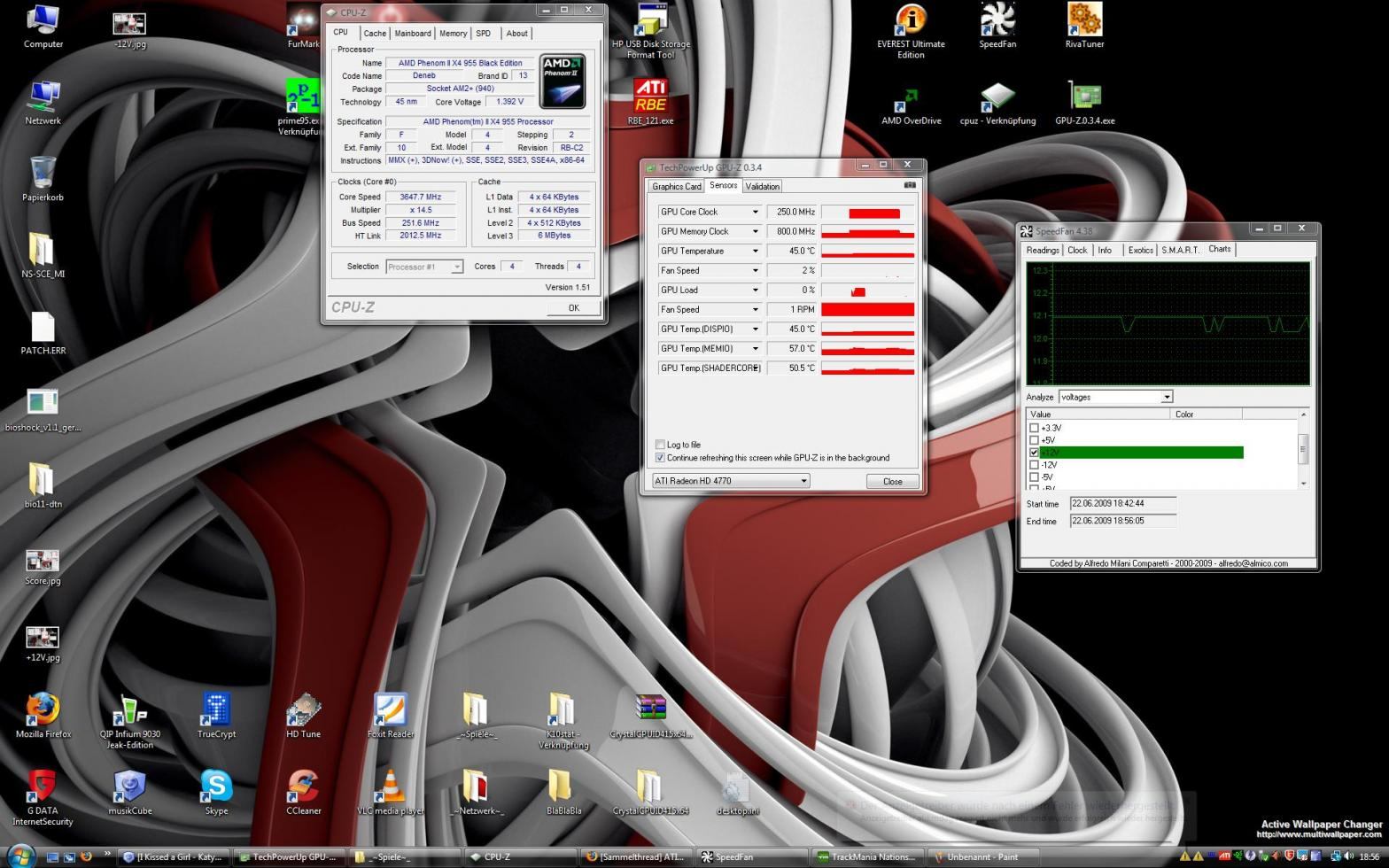Launch VLC media player icon

point(390,792)
